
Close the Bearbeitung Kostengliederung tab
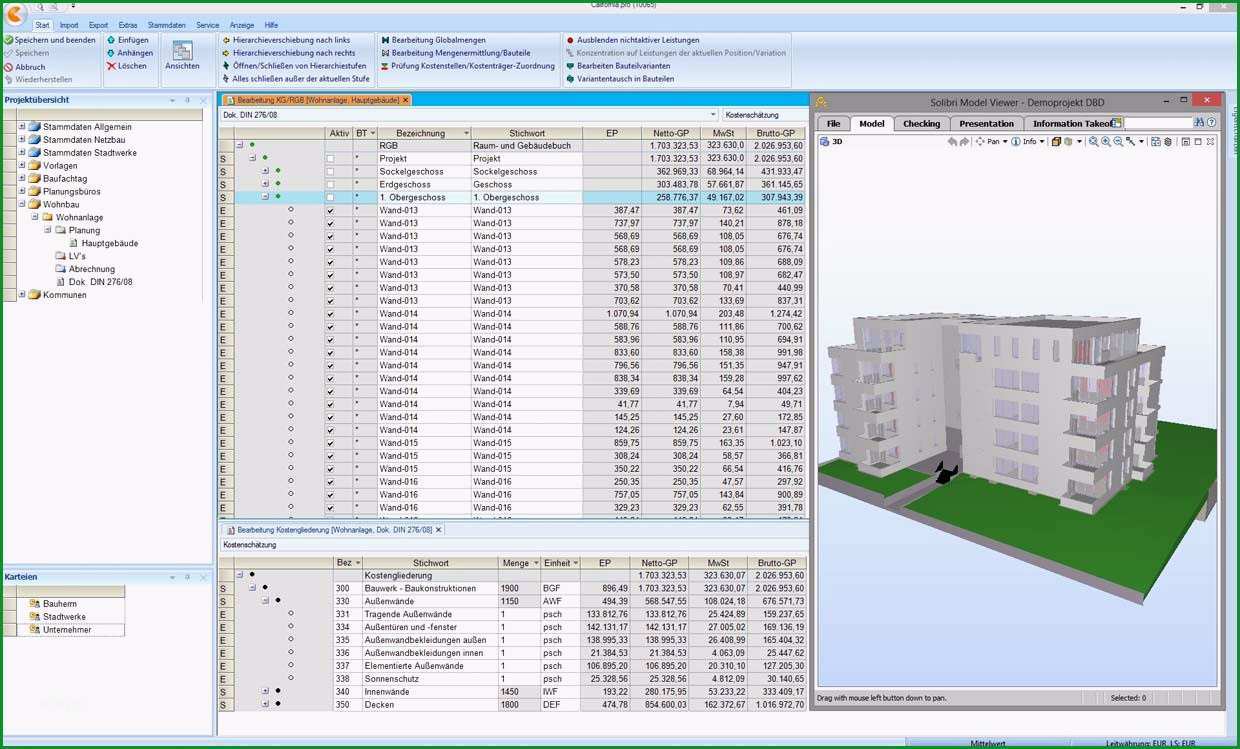pos(438,530)
